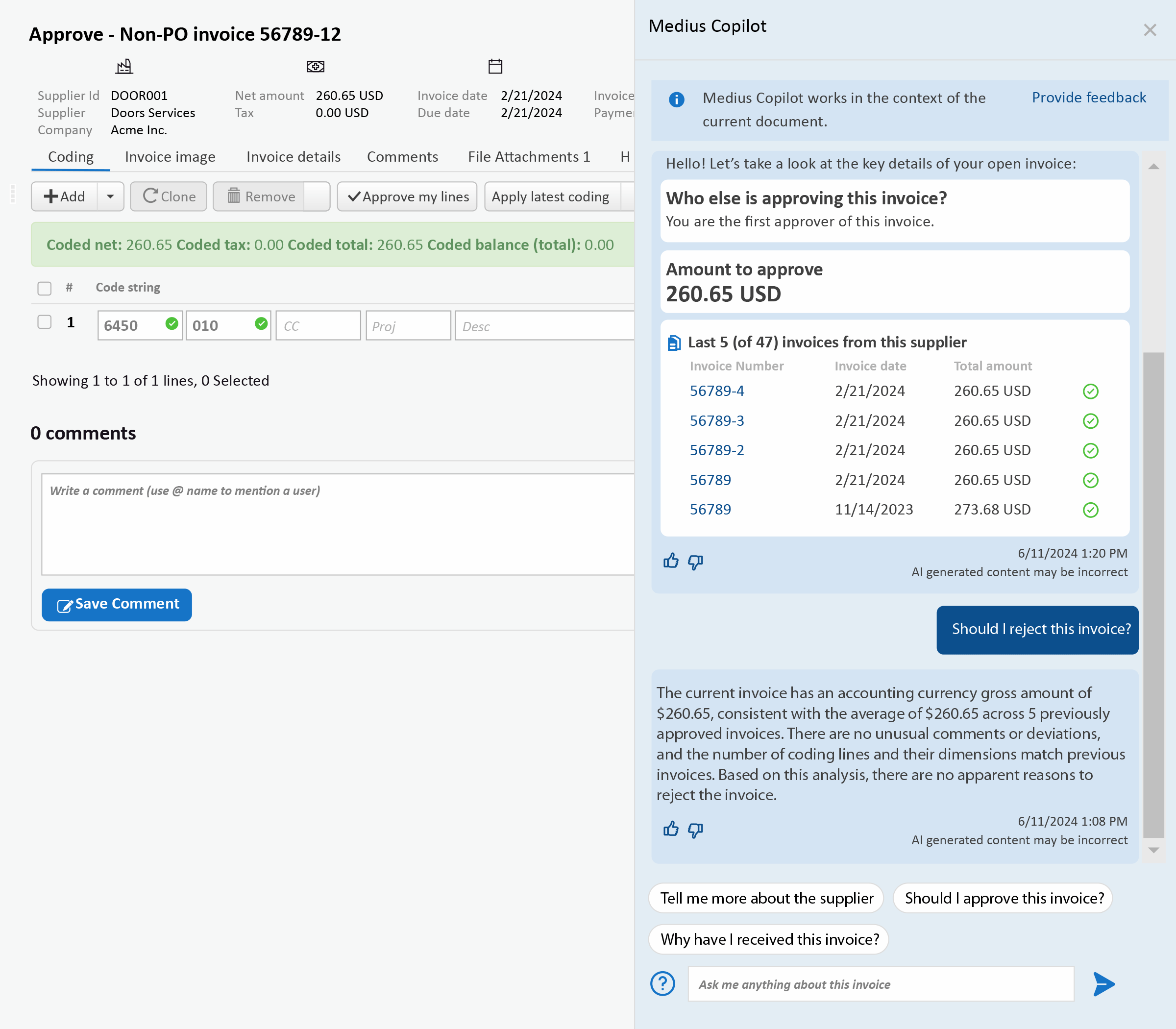Click Approve my lines

[x=407, y=196]
